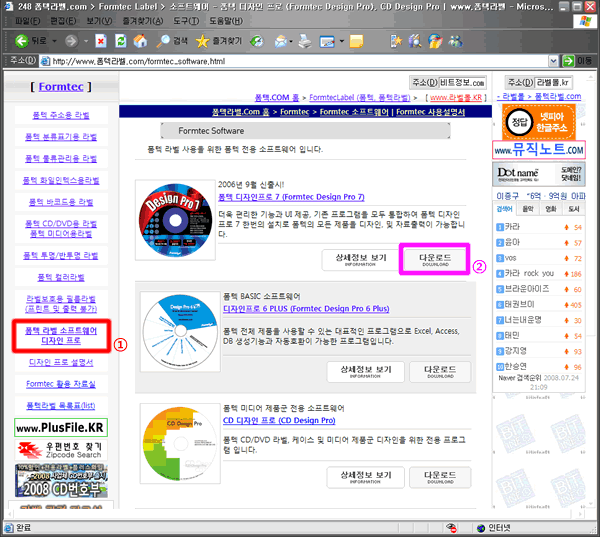This screenshot has width=600, height=537.
Task: Open the 즐겨찾기(A) menu
Action: click(x=143, y=20)
